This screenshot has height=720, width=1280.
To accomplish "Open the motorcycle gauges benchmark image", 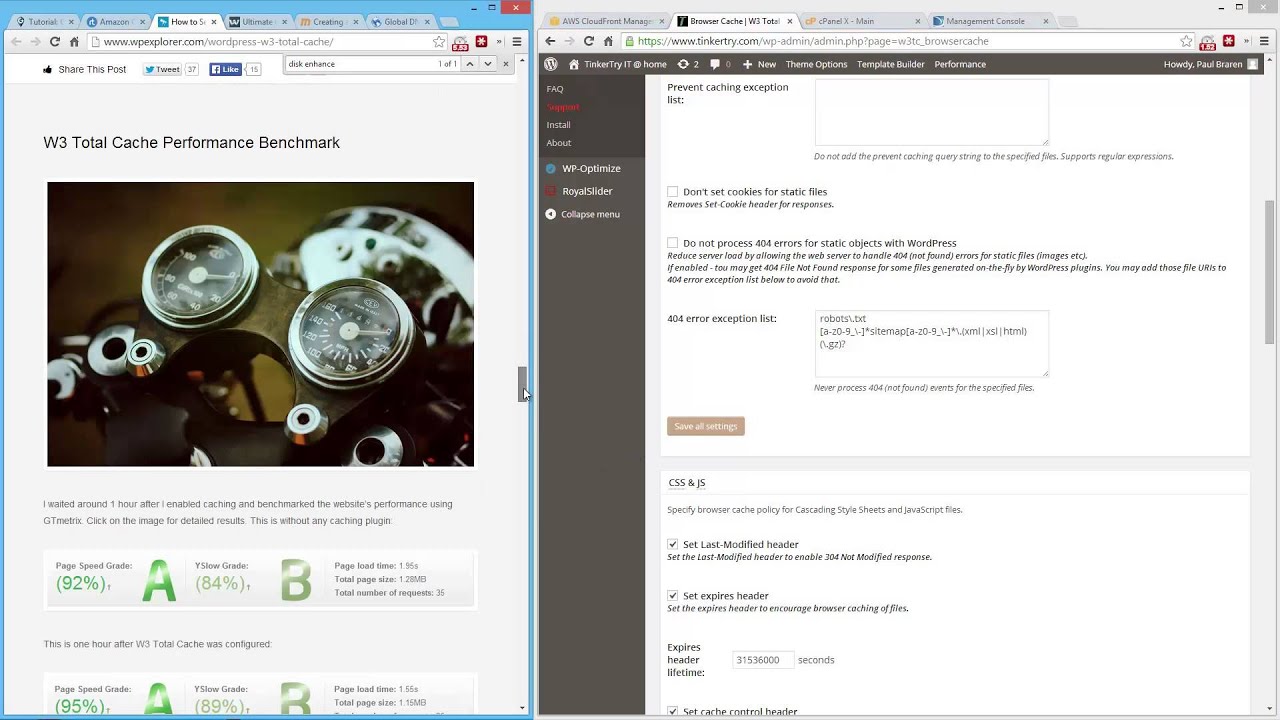I will click(x=260, y=324).
